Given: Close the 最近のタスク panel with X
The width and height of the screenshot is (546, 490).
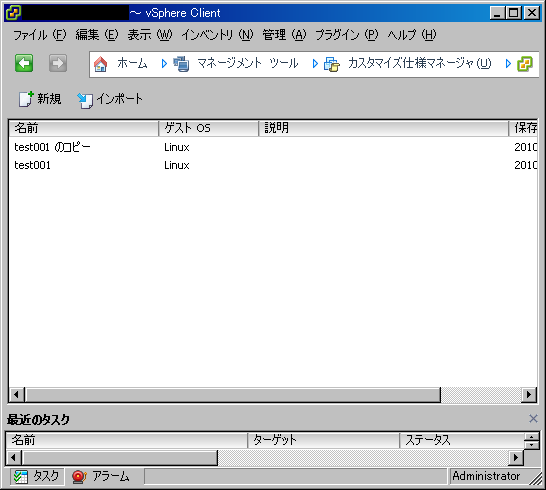Looking at the screenshot, I should point(533,418).
